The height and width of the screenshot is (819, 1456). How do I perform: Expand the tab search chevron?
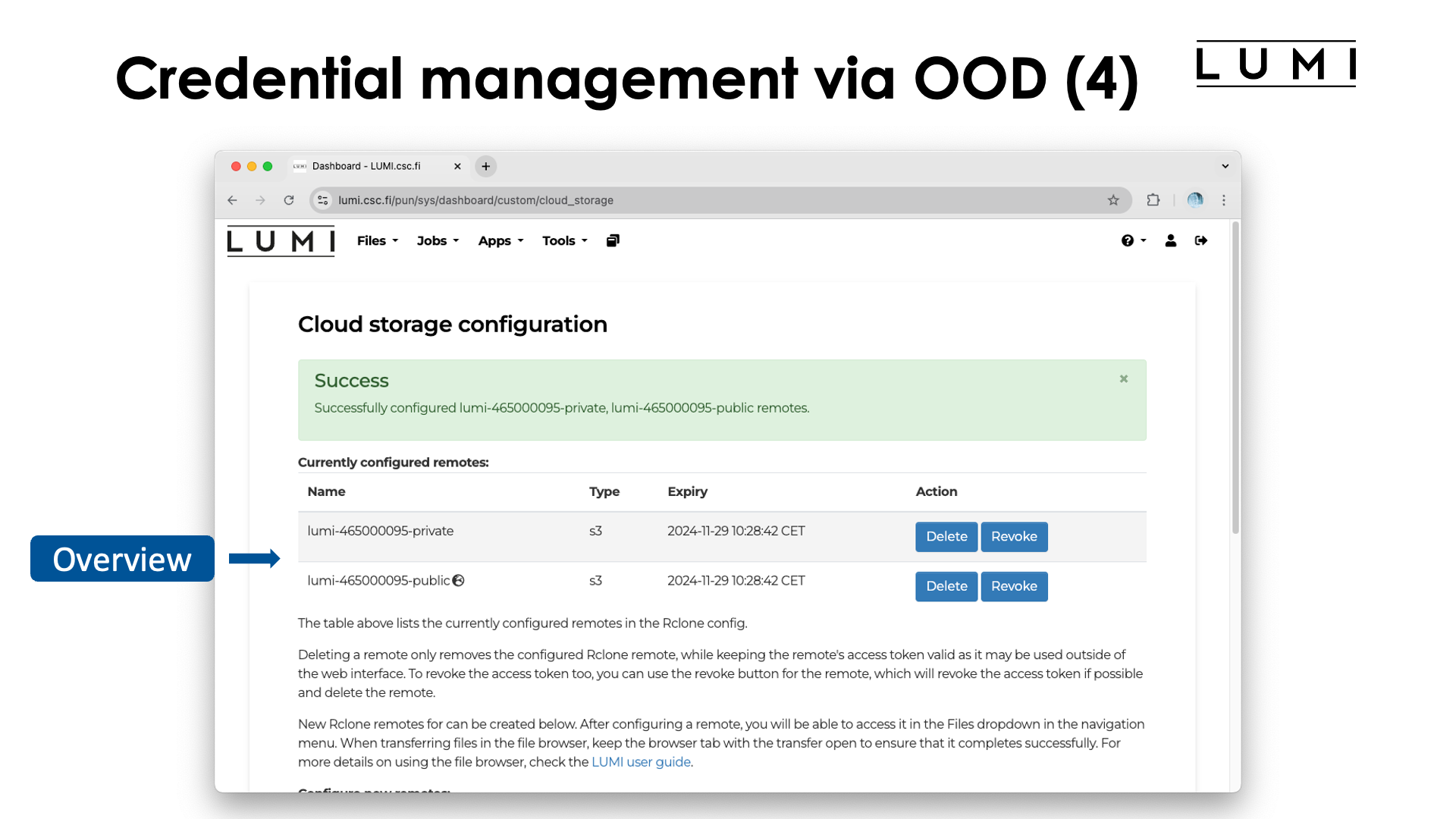(x=1225, y=166)
